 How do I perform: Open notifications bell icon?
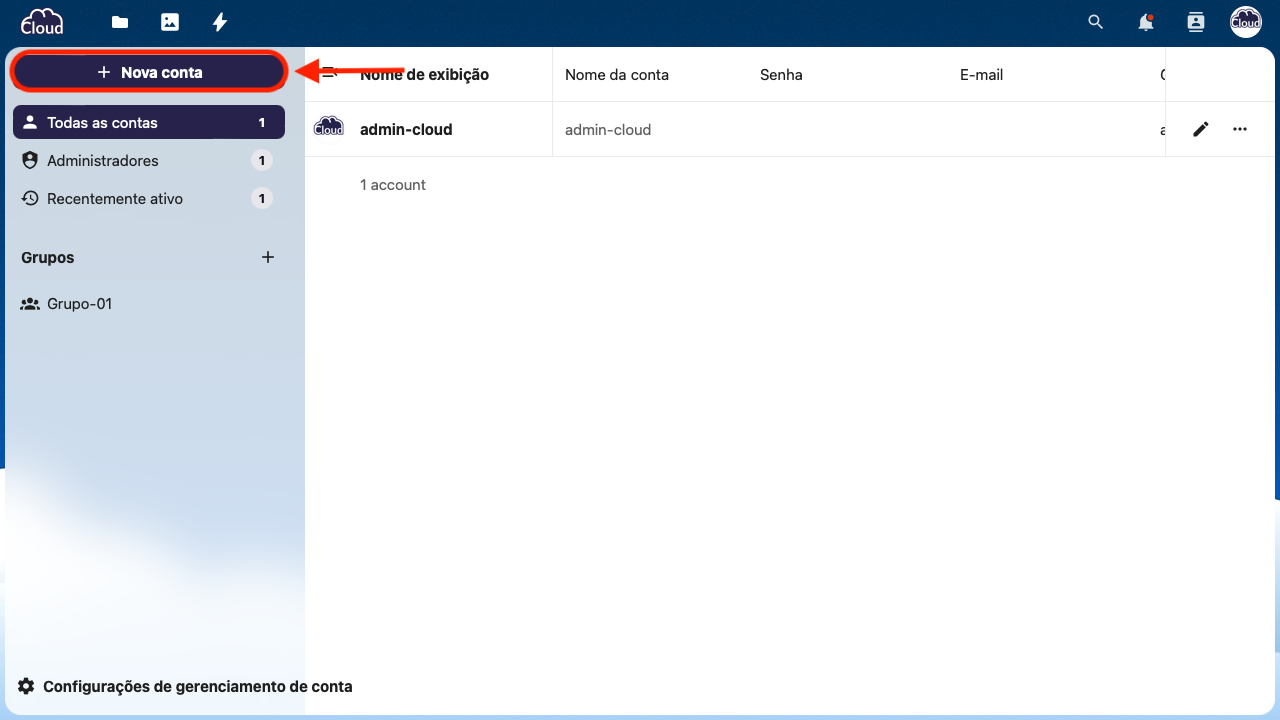click(x=1146, y=22)
